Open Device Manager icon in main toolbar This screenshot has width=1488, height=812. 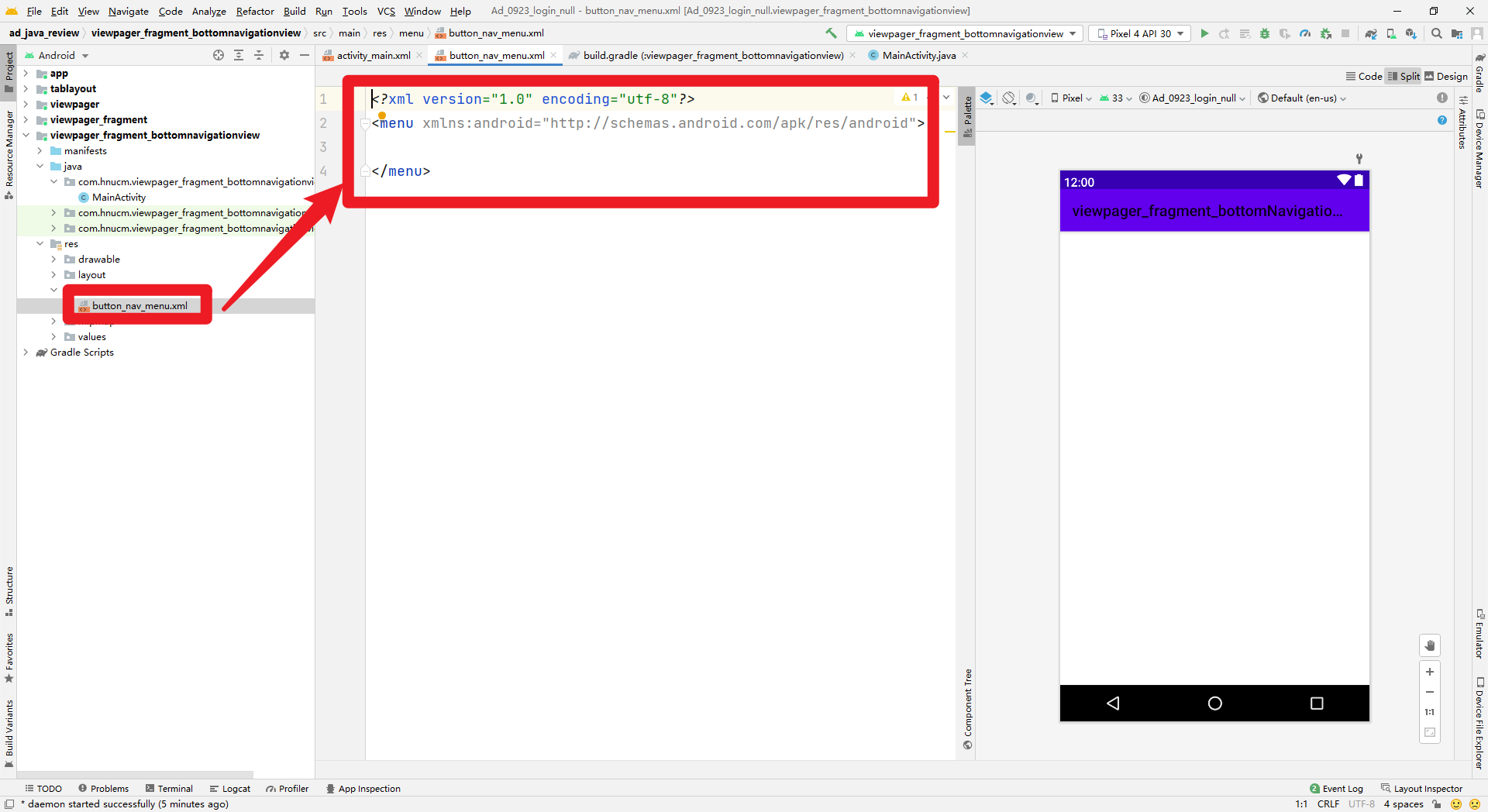(x=1391, y=33)
